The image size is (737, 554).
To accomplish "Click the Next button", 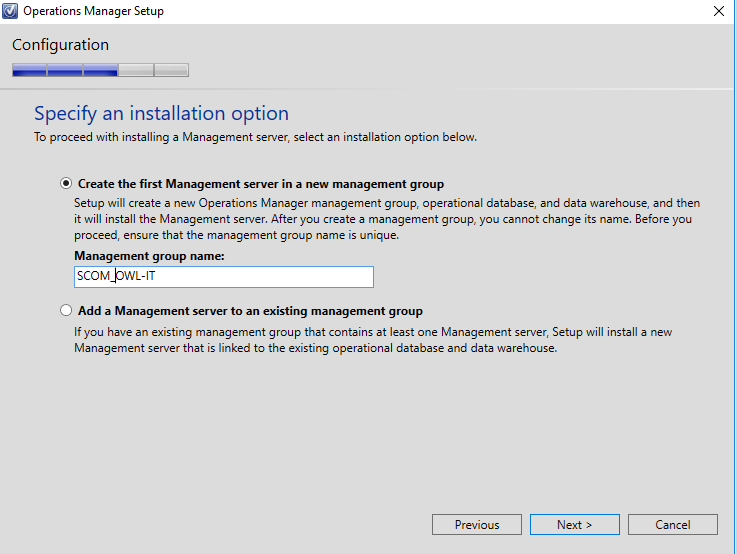I will (574, 524).
